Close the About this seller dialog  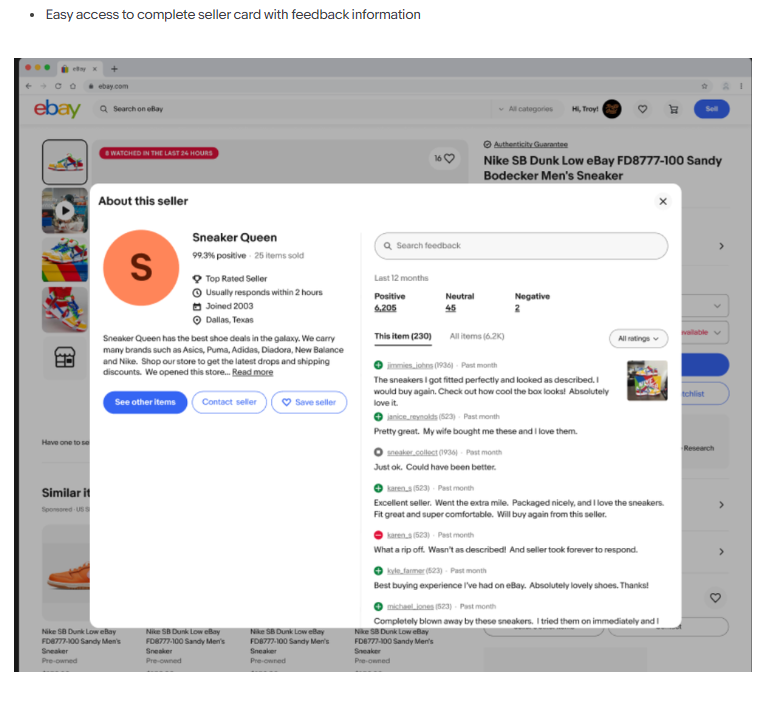coord(662,201)
